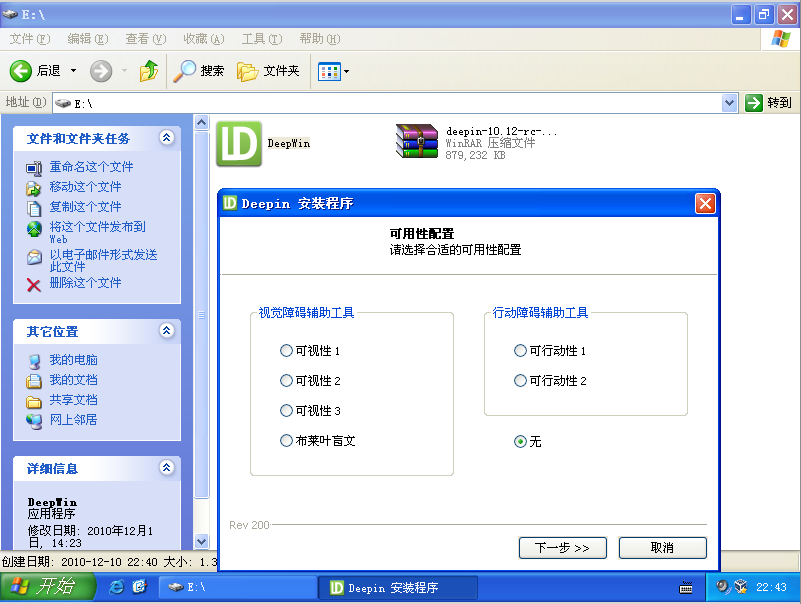
Task: Collapse the 文件和文件夹任务 panel
Action: [x=167, y=137]
